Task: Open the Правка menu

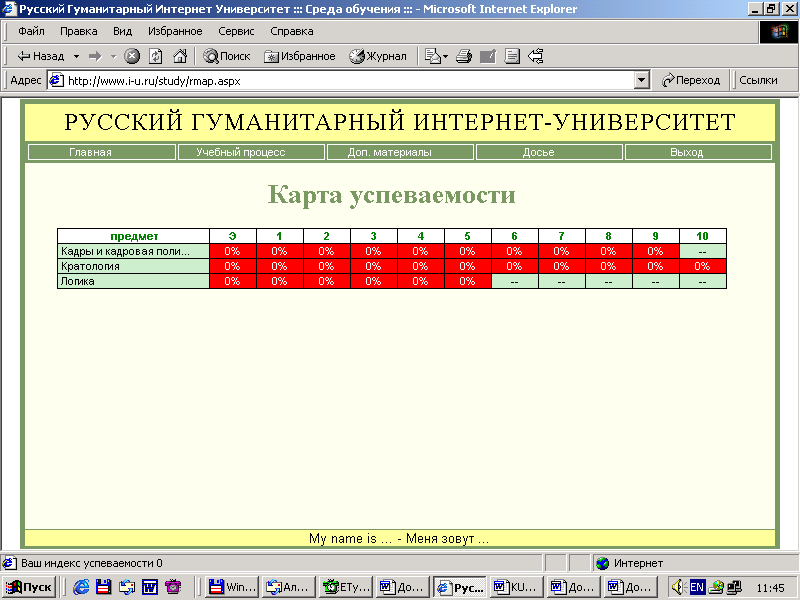Action: [x=79, y=32]
